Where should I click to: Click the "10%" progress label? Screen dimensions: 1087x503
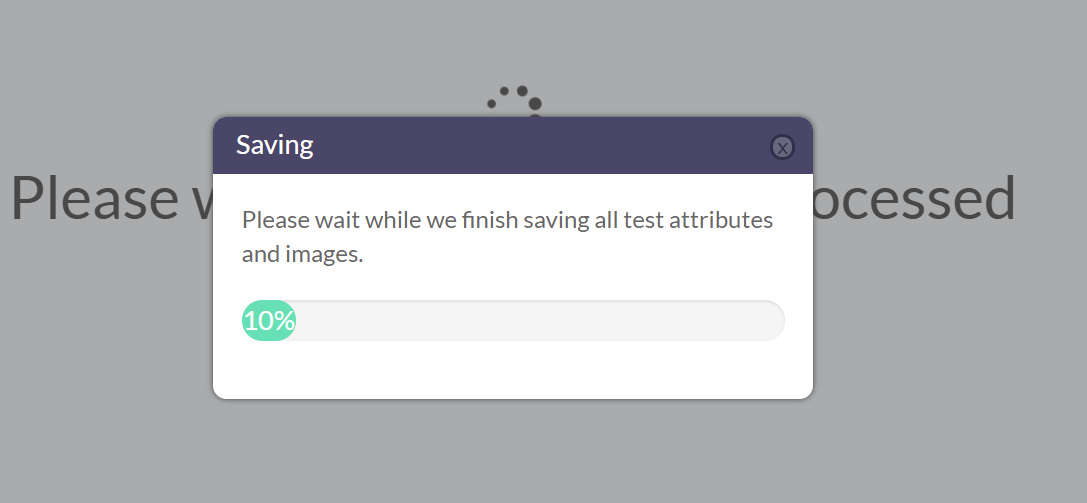pos(269,321)
